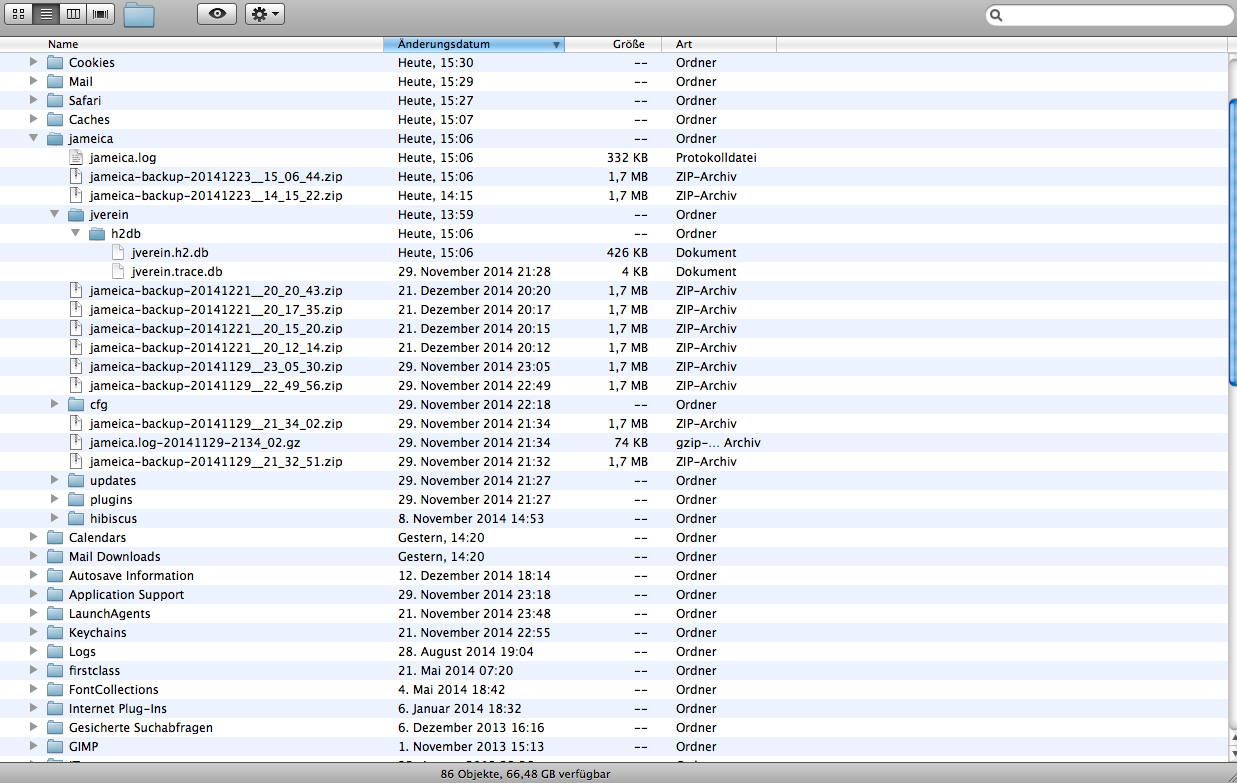The image size is (1237, 783).
Task: Expand the cfg folder
Action: coord(55,404)
